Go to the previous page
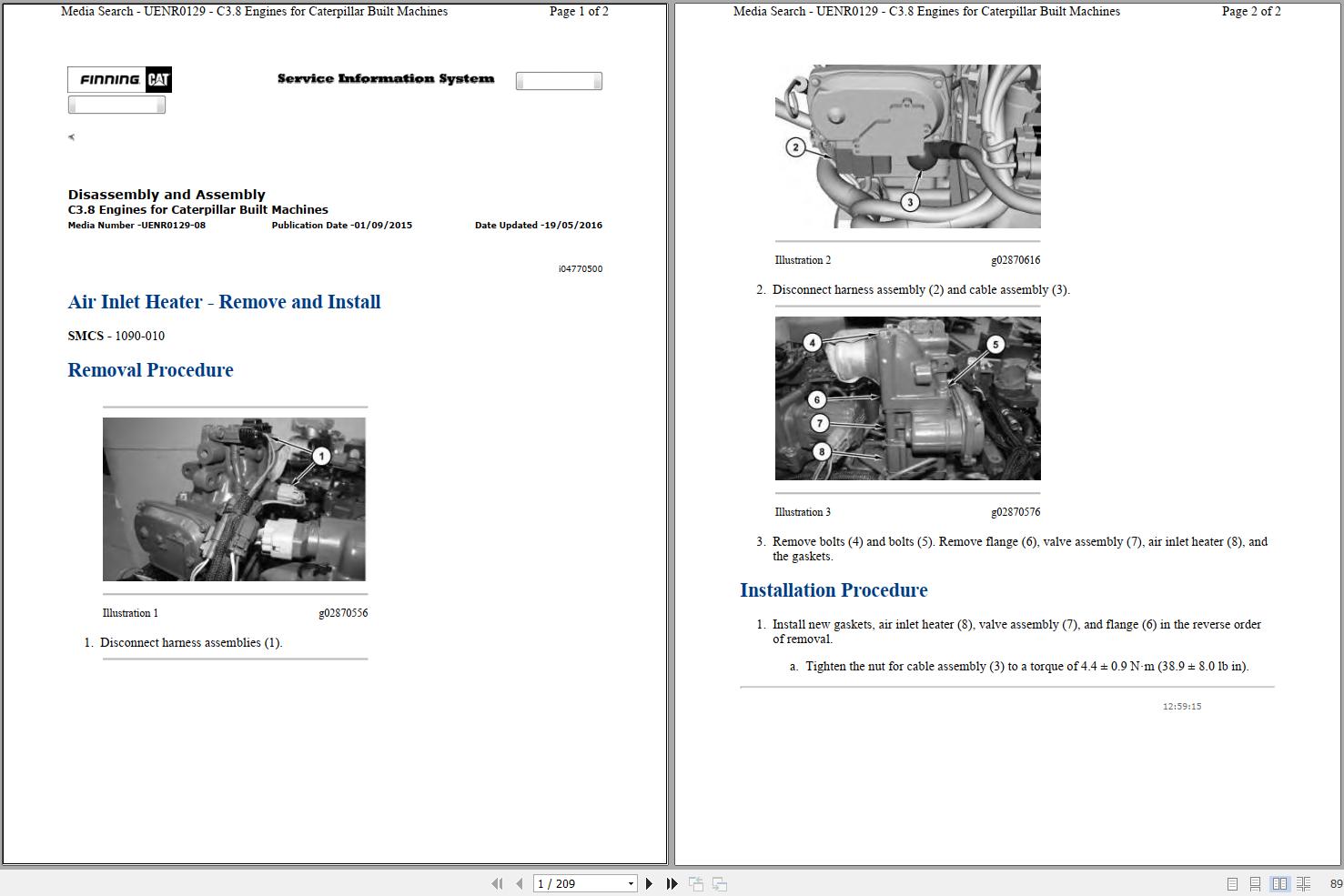 [x=519, y=883]
